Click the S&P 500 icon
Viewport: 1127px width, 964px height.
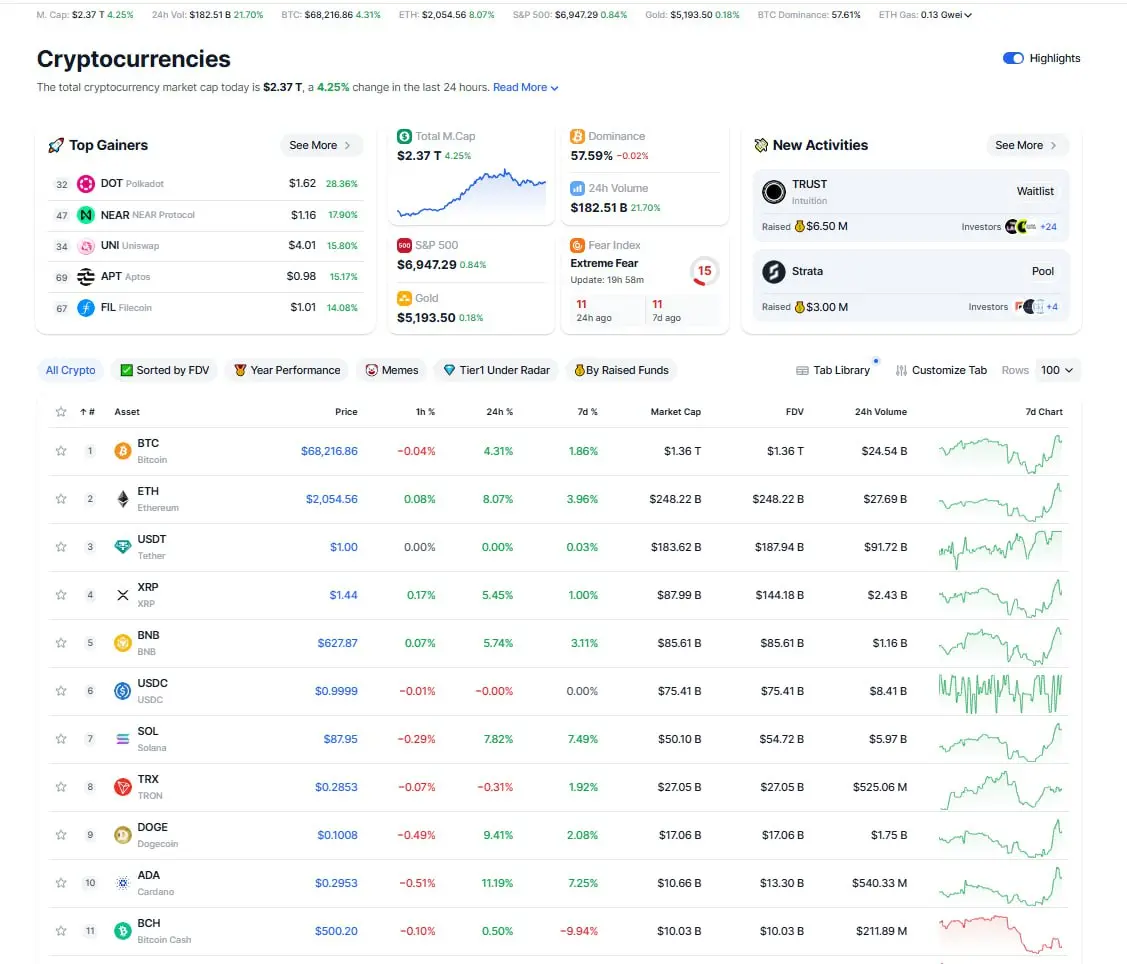pos(405,245)
